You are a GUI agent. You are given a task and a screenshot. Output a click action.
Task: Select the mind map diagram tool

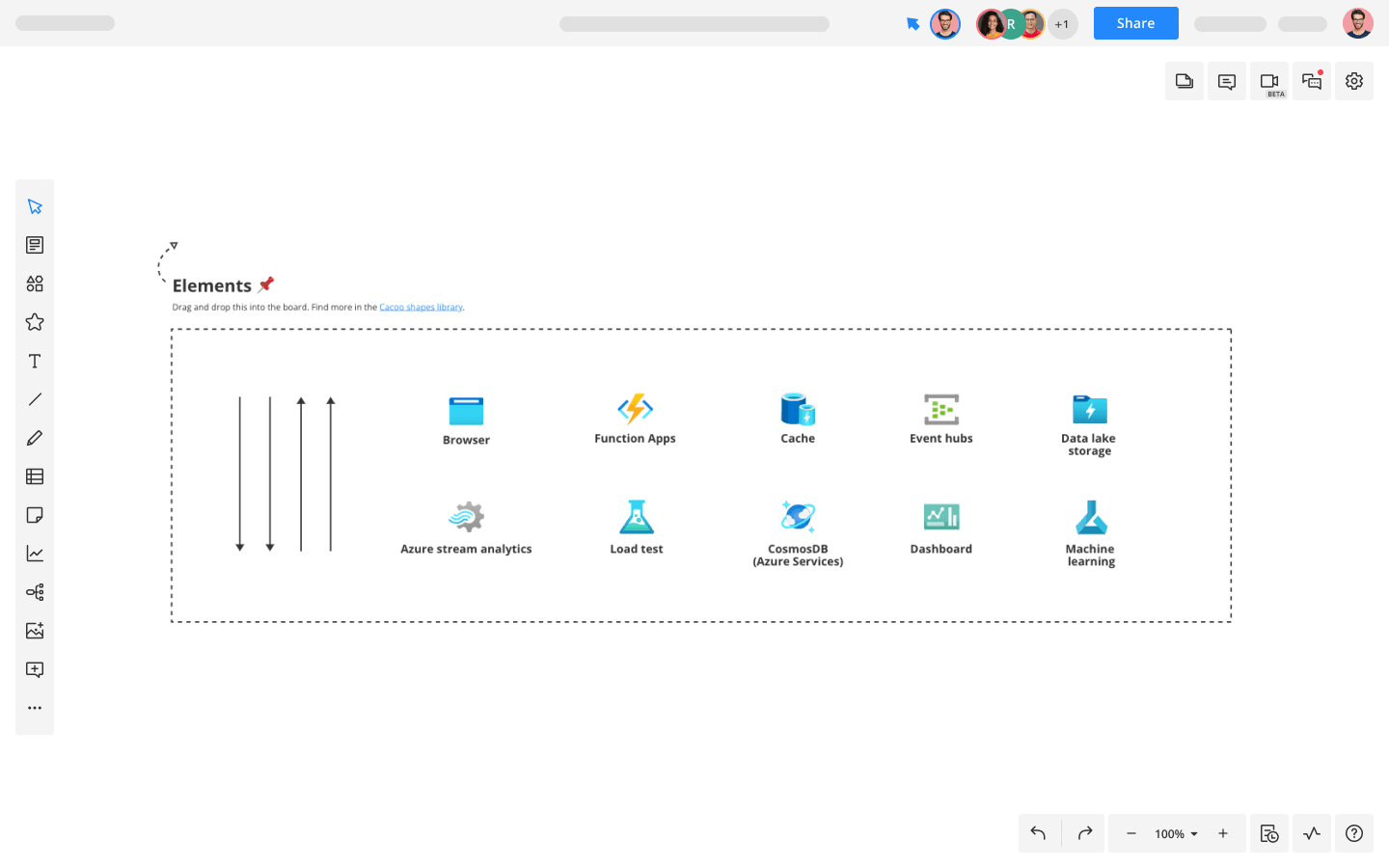pyautogui.click(x=35, y=592)
